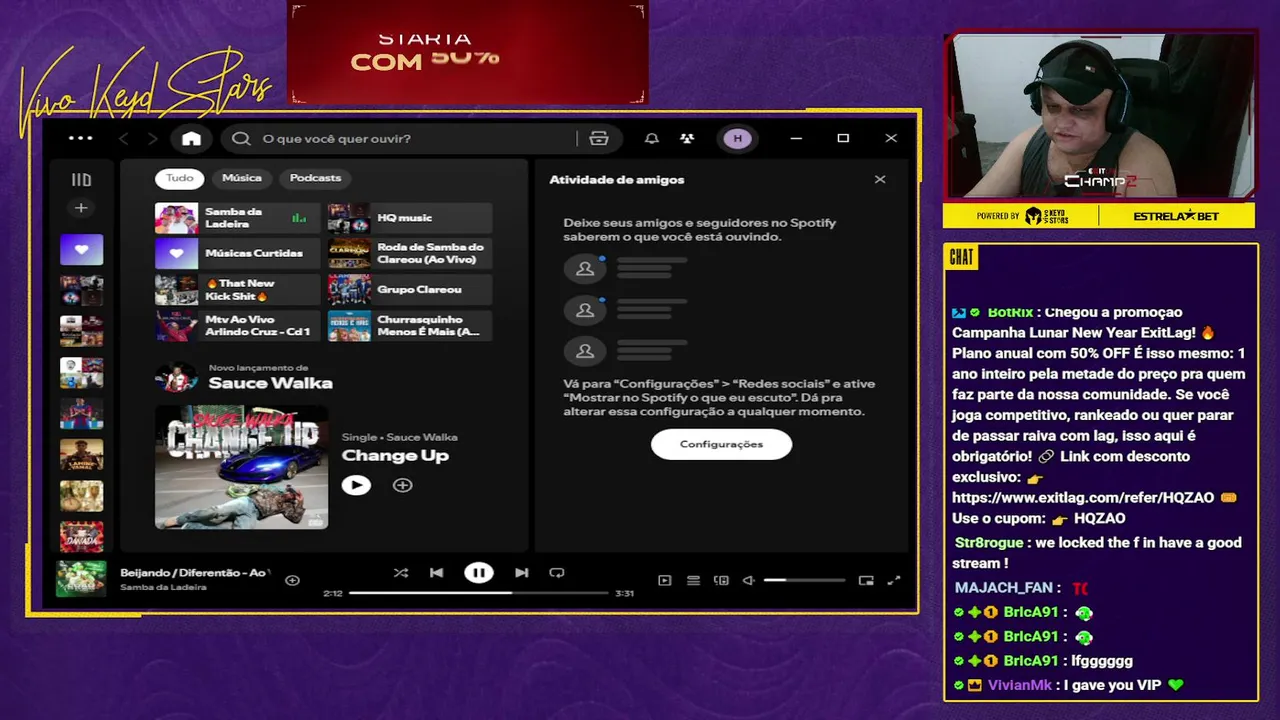This screenshot has width=1280, height=720.
Task: Mute the volume speaker icon
Action: pos(748,580)
